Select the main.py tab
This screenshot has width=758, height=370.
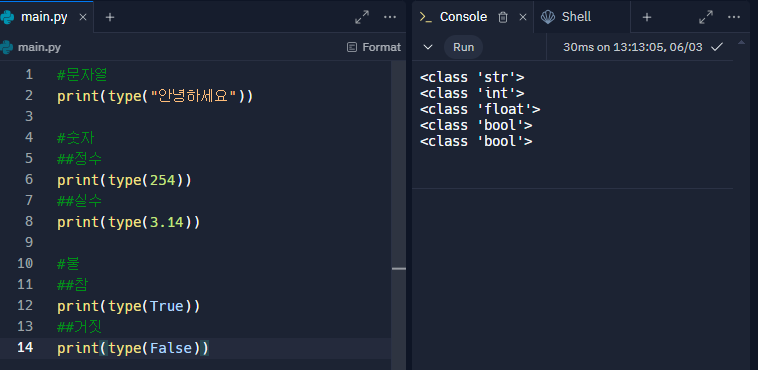click(46, 17)
